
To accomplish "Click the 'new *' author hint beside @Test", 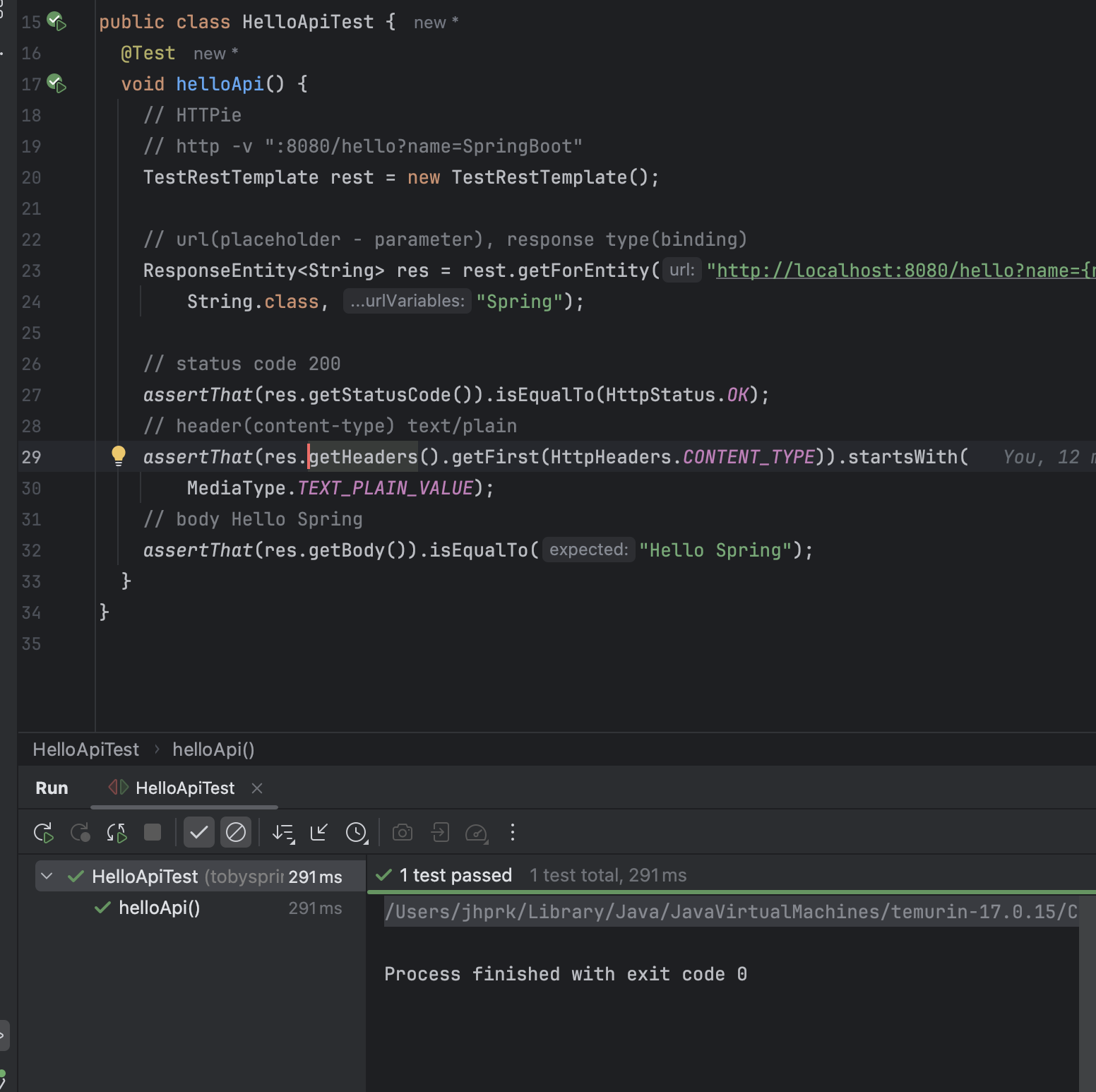I will (216, 54).
